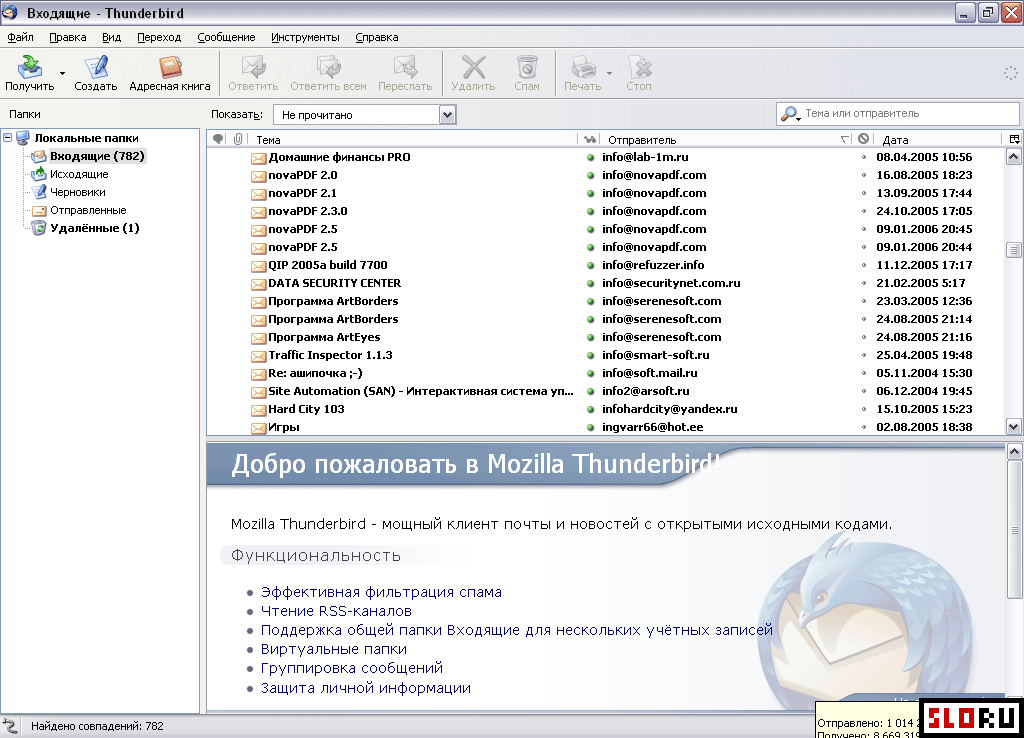Open the Показать filter combo box
Image resolution: width=1024 pixels, height=738 pixels.
coord(364,115)
